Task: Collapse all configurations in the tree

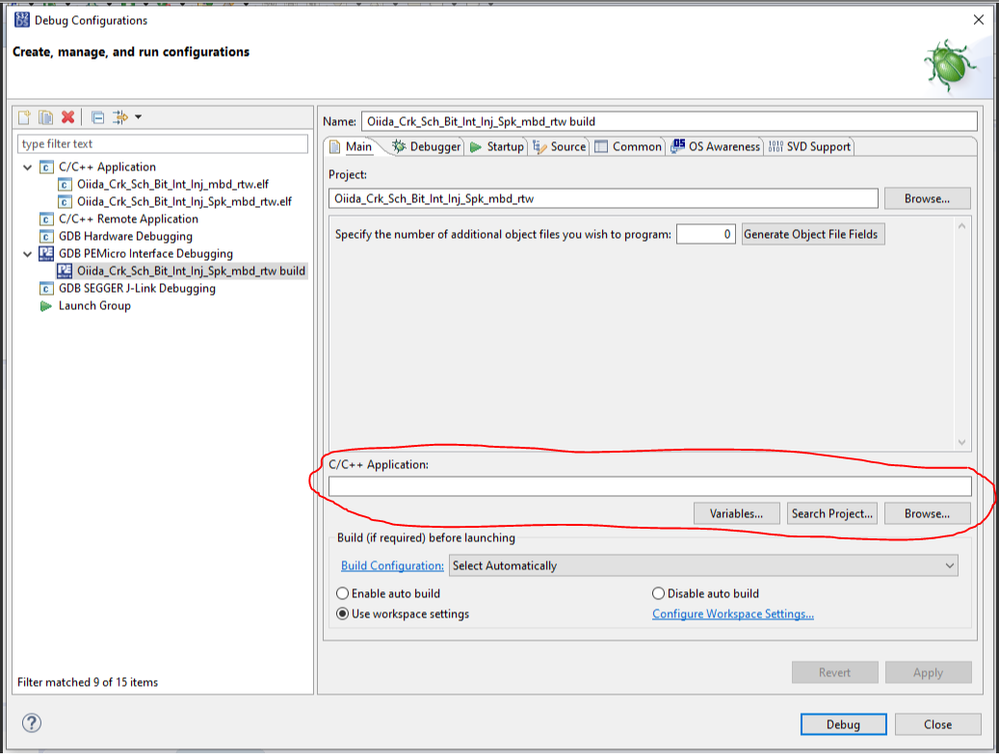Action: [98, 117]
